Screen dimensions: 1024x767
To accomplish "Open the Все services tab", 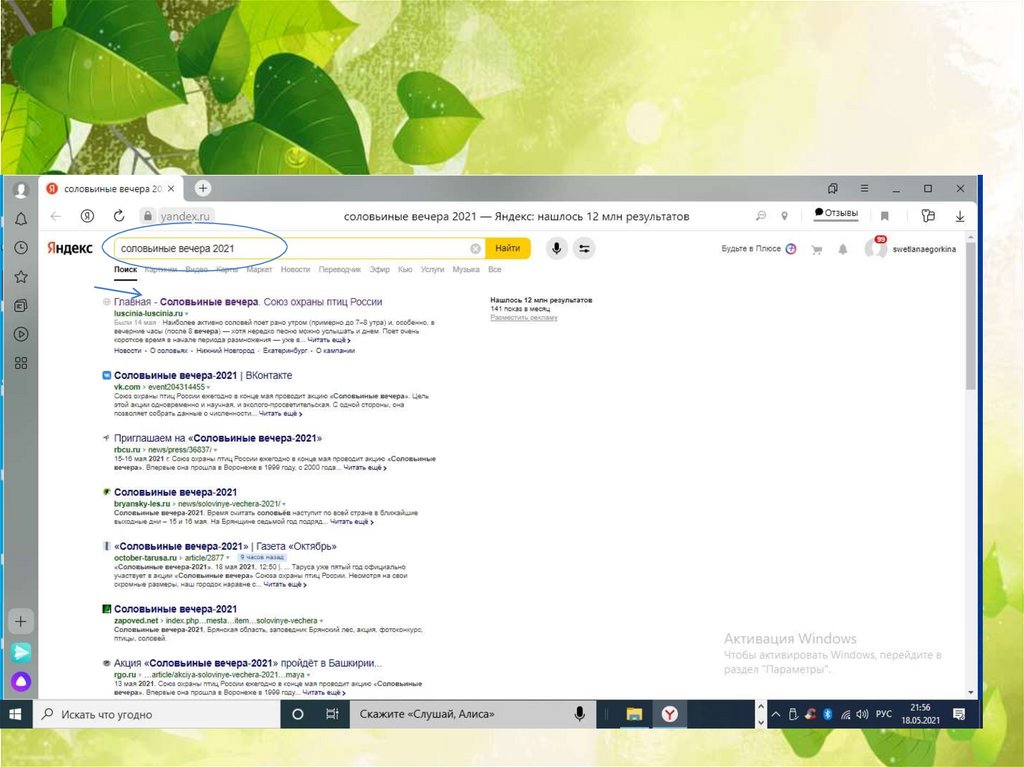I will [494, 269].
